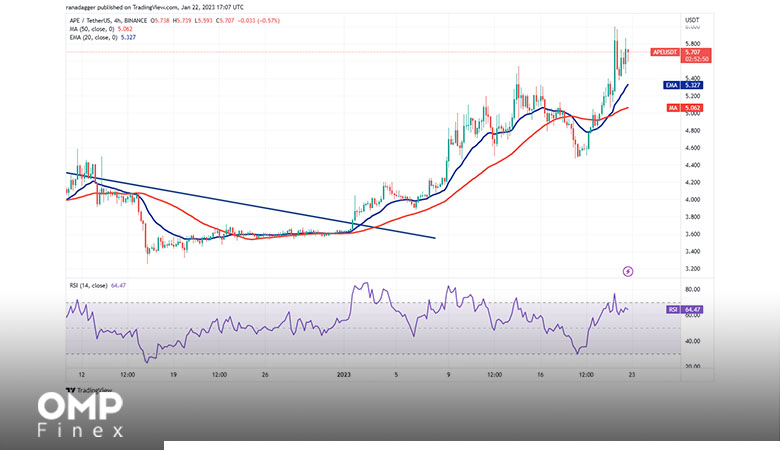The width and height of the screenshot is (780, 450).
Task: Click the red MA 5.062 axis tag
Action: coord(684,108)
